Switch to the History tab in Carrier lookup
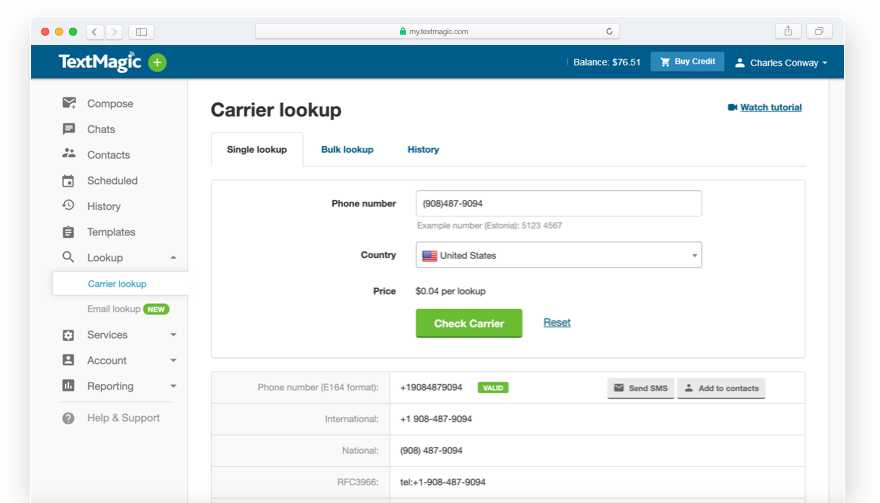The image size is (880, 503). click(423, 149)
